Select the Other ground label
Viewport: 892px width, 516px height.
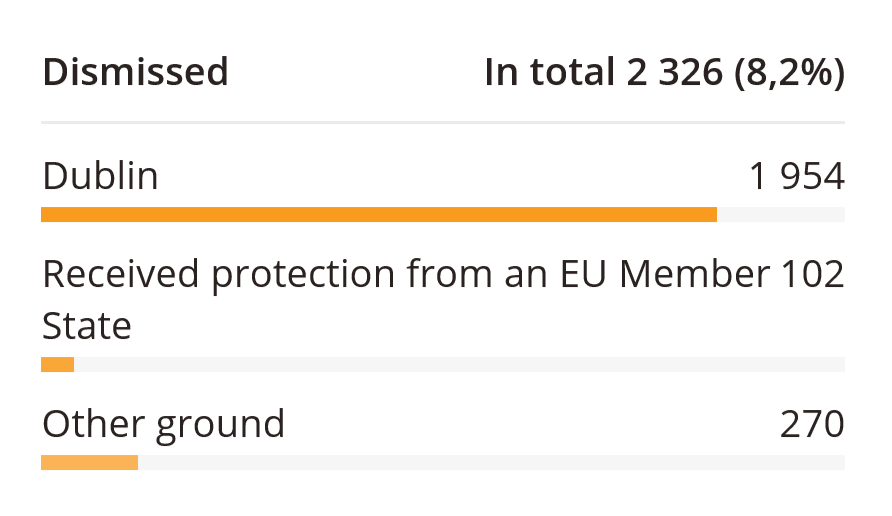pos(163,424)
